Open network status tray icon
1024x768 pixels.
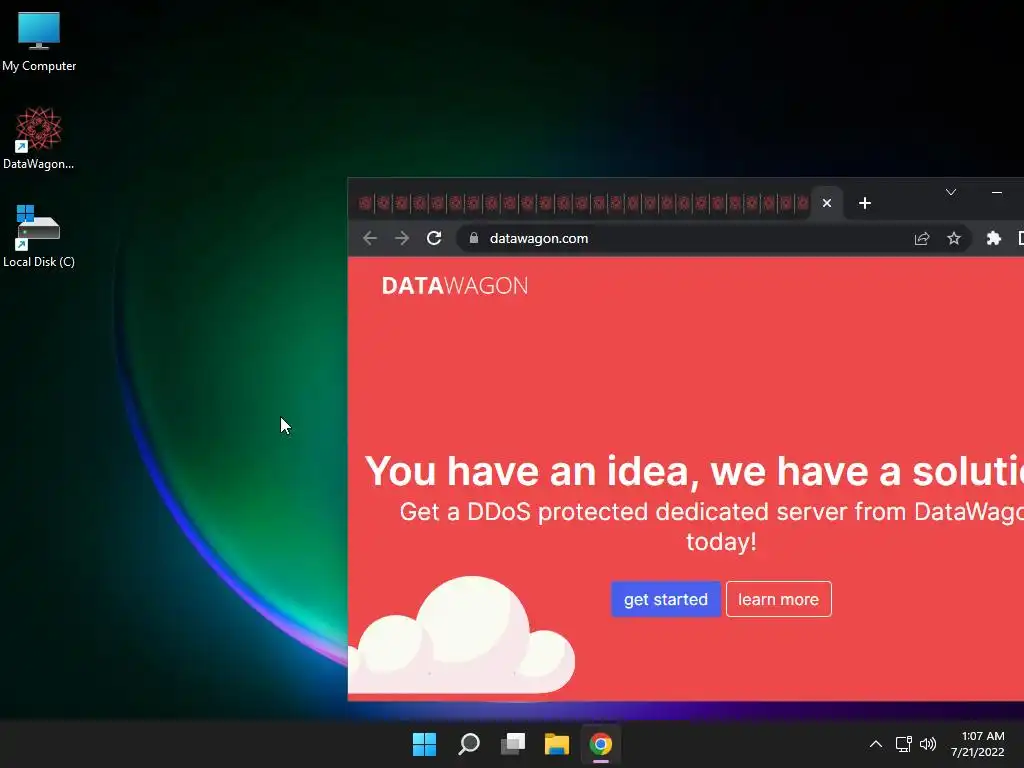(x=904, y=744)
